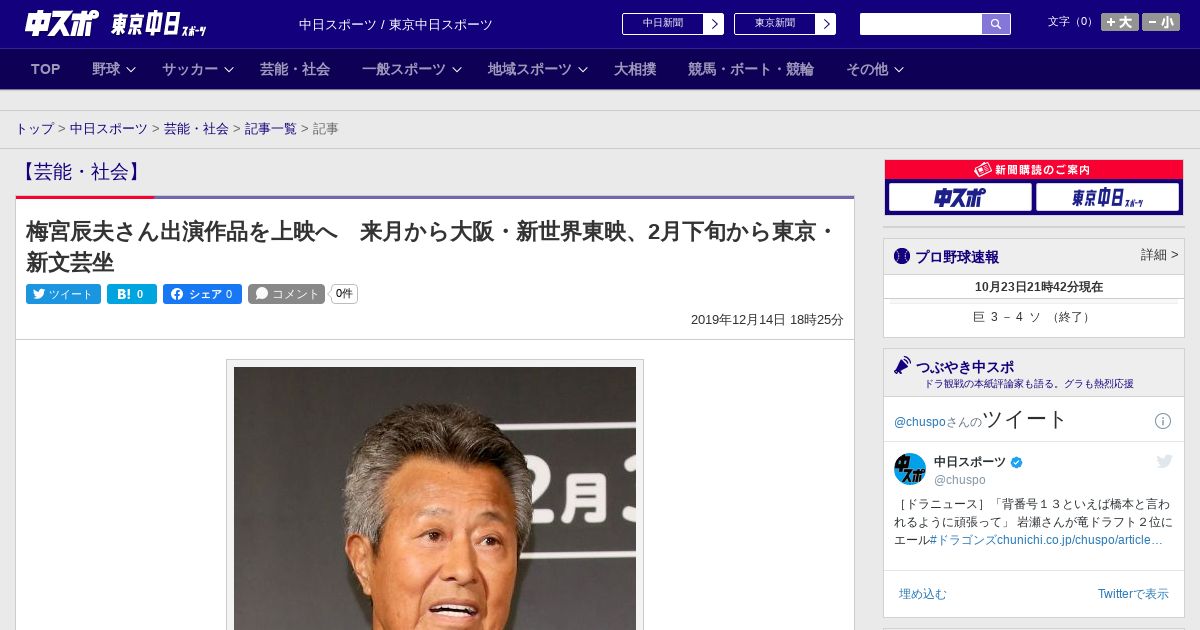Screen dimensions: 1200x630
Task: Click the 東京中日スポーツ logo in header
Action: 159,24
